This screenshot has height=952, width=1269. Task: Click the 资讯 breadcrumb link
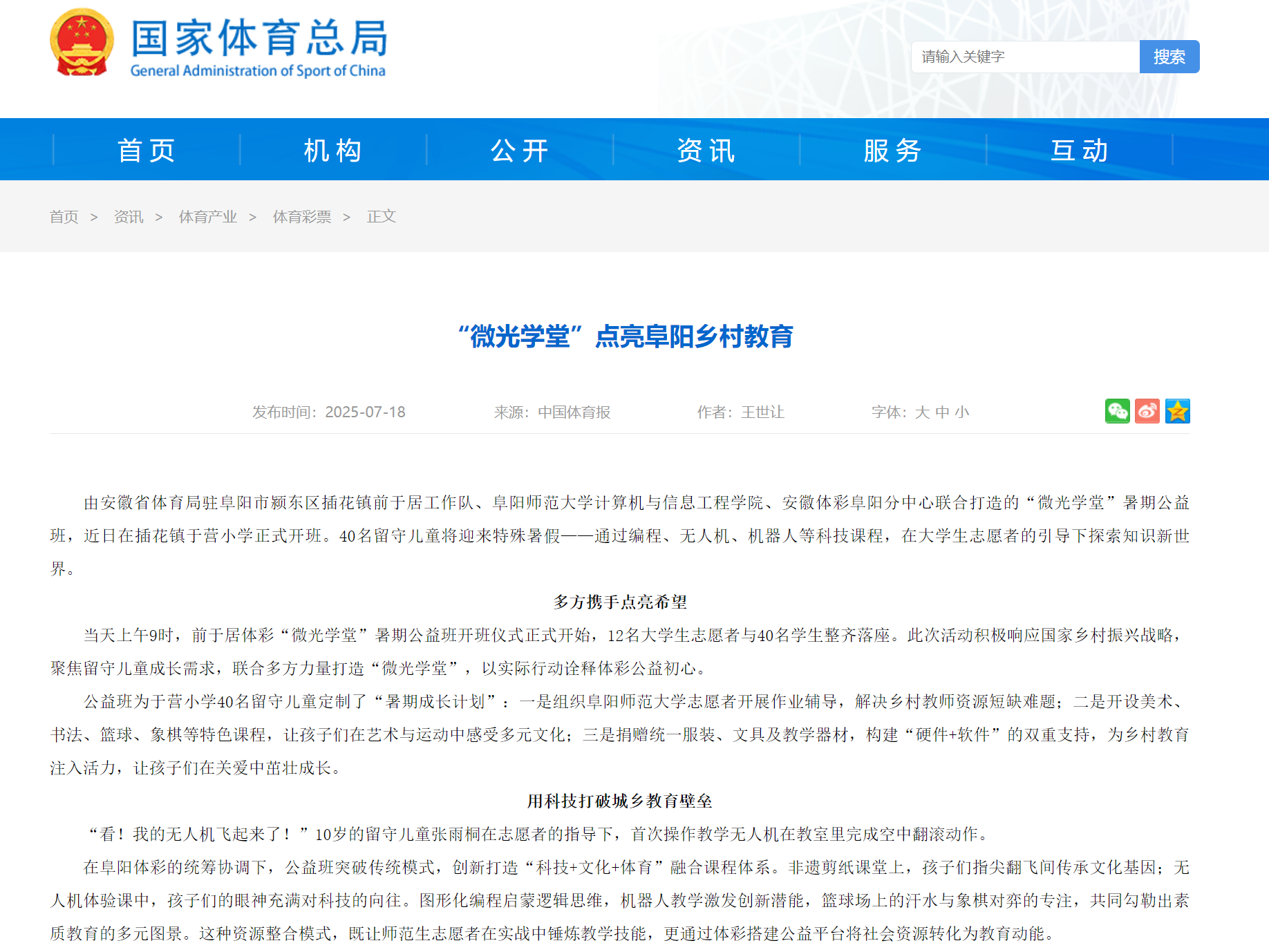[x=129, y=217]
